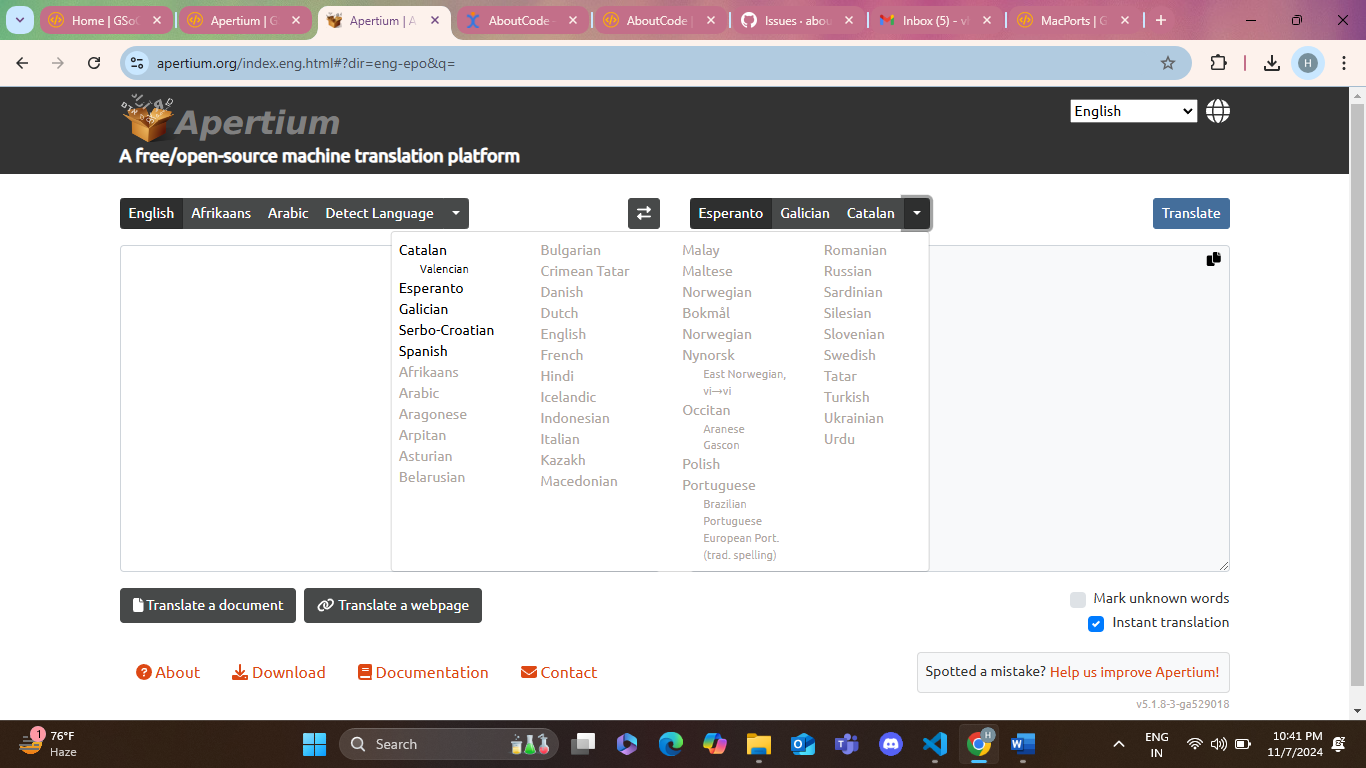
Task: Select the globe language icon
Action: coord(1217,111)
